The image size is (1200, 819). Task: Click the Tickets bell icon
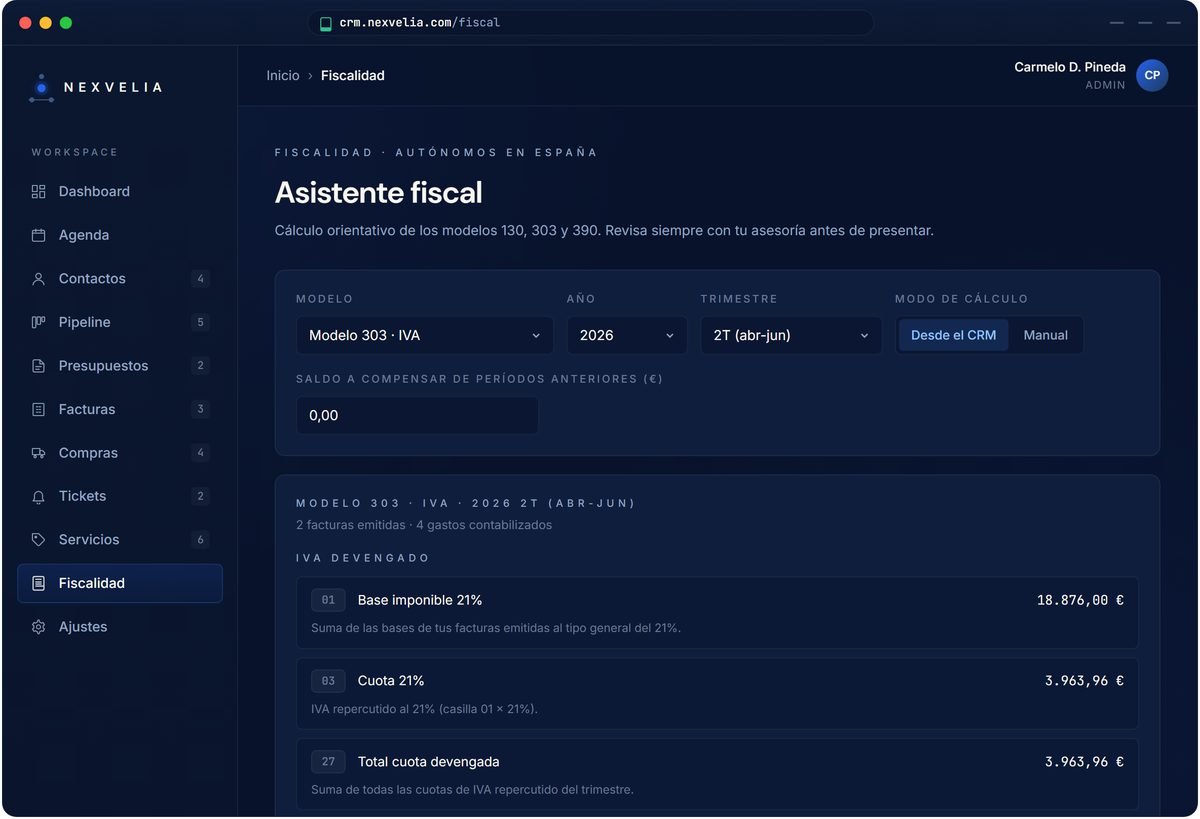tap(38, 496)
